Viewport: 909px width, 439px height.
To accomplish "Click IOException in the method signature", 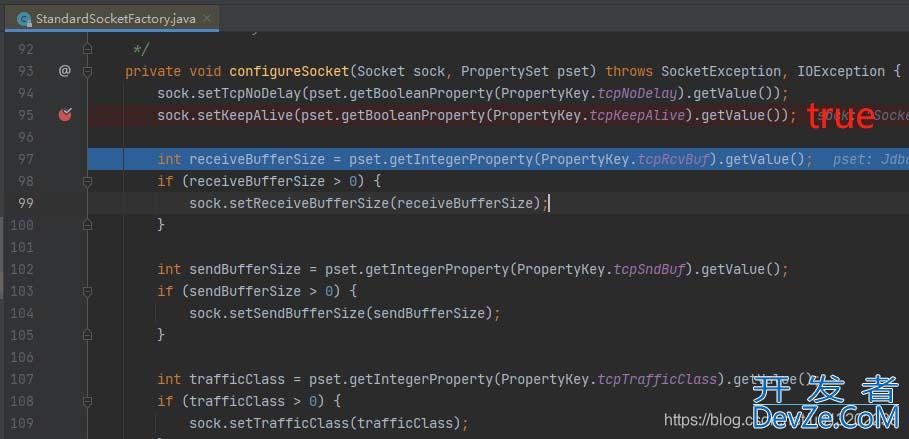I will 841,71.
